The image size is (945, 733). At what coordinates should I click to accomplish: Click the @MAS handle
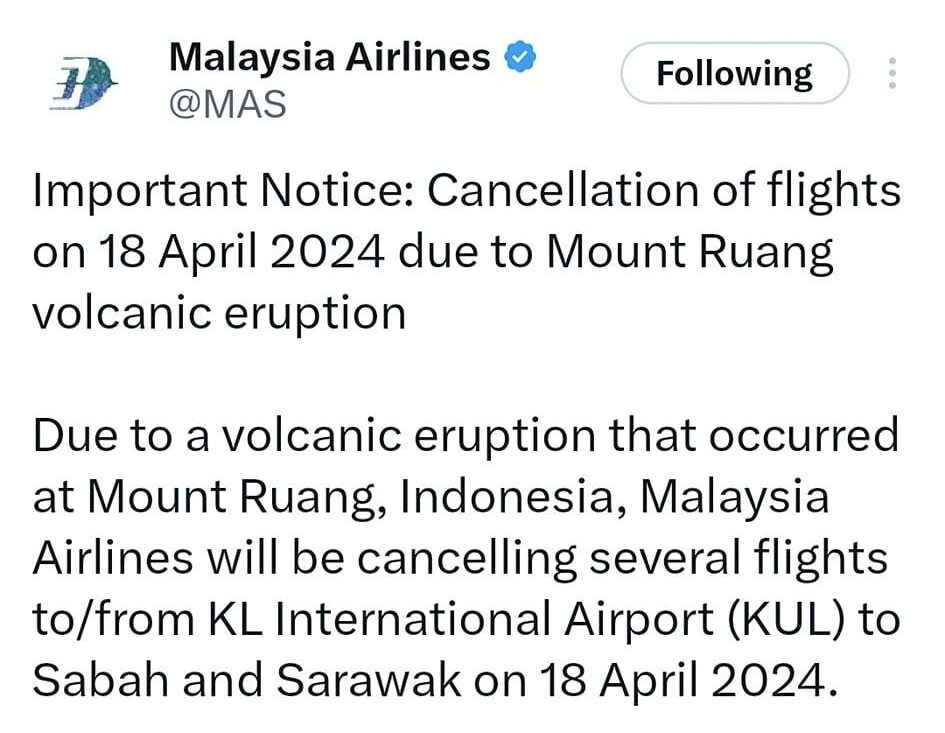[x=228, y=104]
